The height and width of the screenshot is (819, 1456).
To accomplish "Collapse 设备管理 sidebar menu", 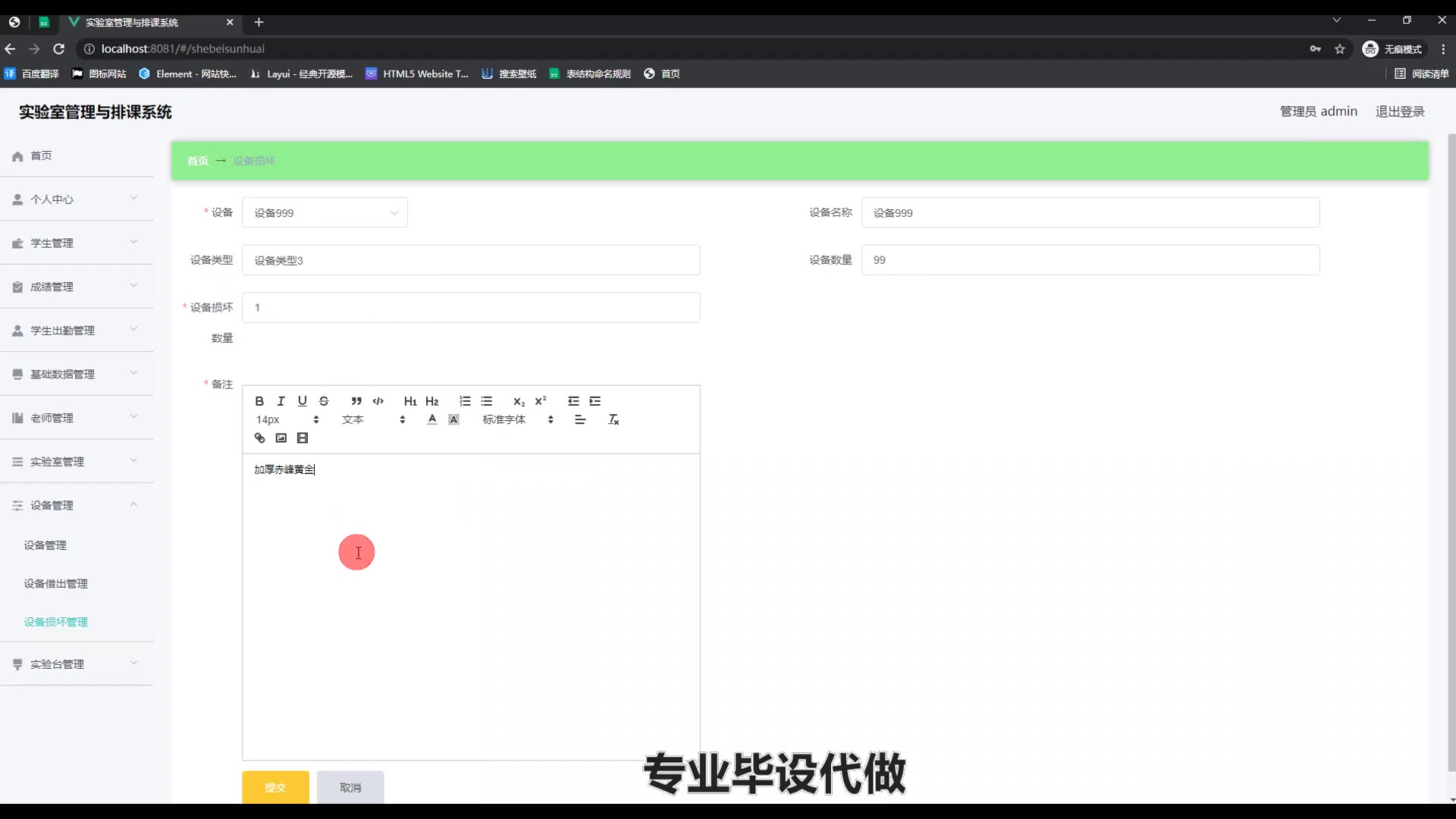I will (77, 506).
